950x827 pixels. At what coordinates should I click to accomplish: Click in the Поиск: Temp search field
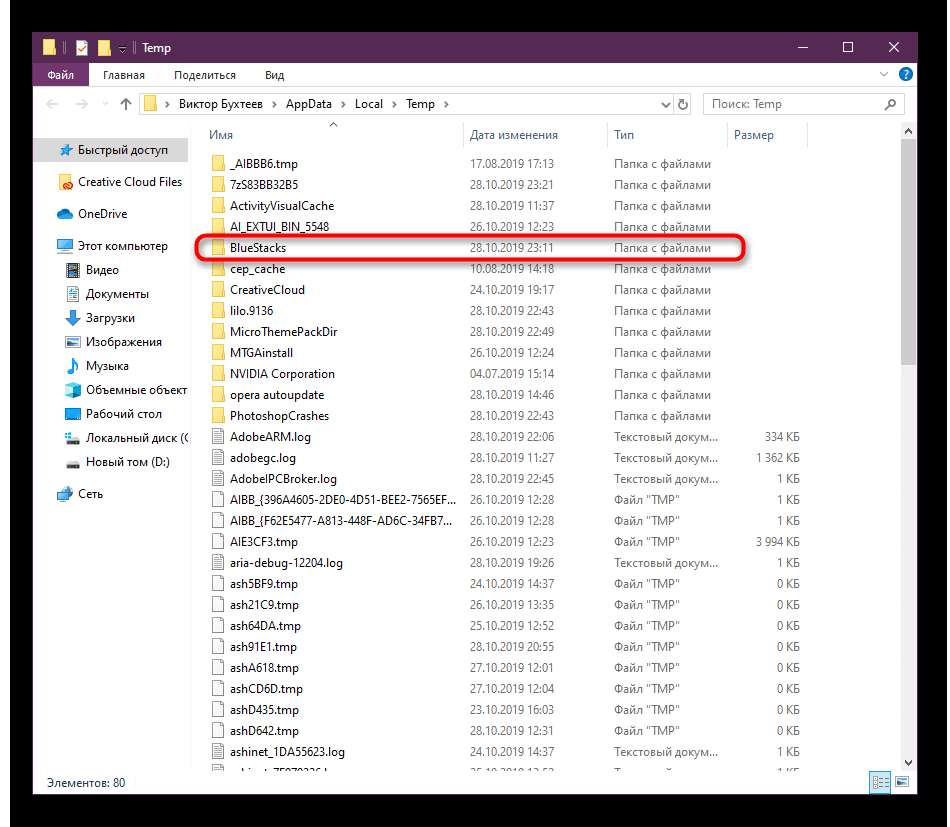click(x=790, y=104)
